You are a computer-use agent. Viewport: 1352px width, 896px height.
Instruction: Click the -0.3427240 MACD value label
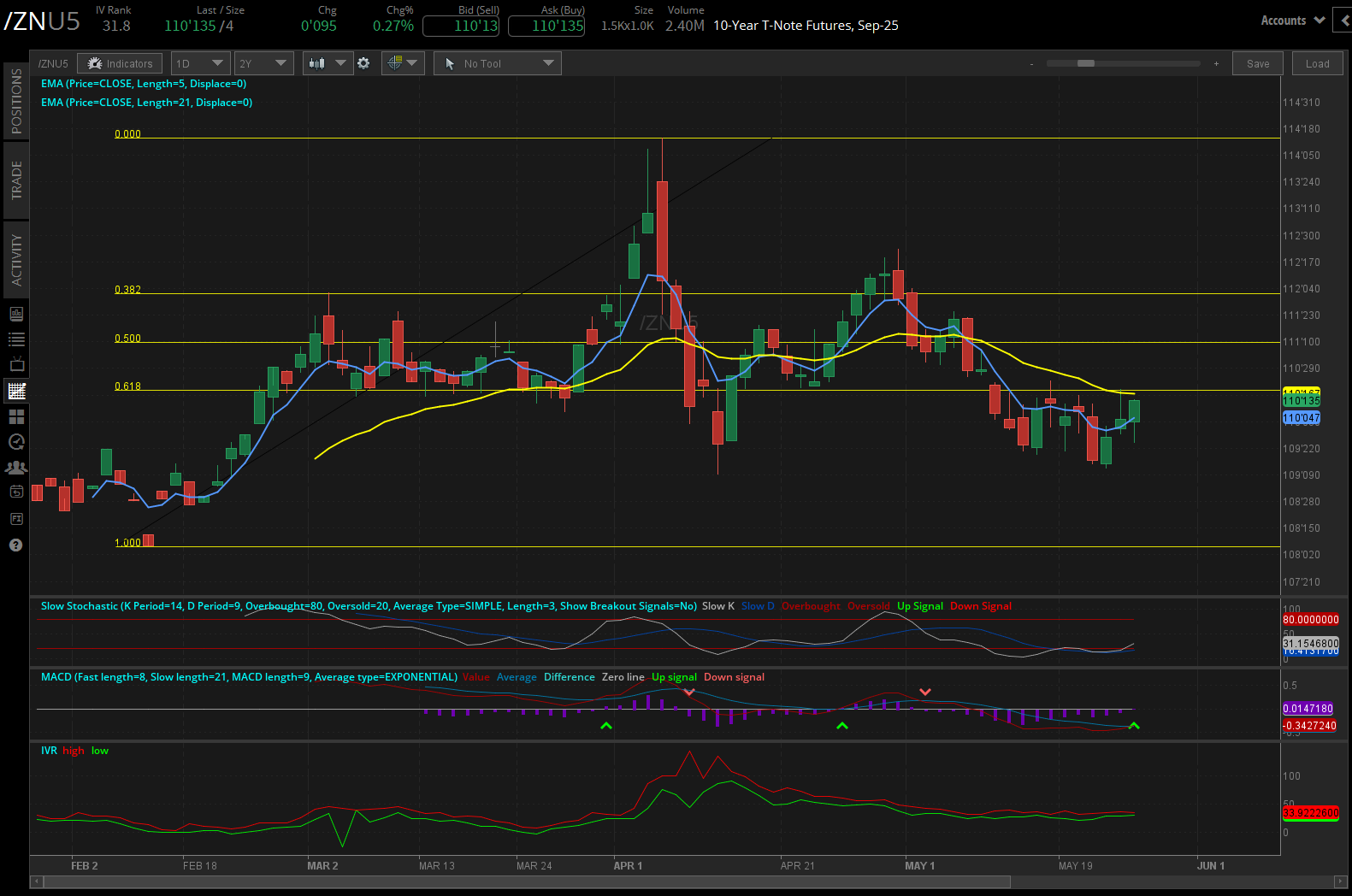click(x=1309, y=726)
